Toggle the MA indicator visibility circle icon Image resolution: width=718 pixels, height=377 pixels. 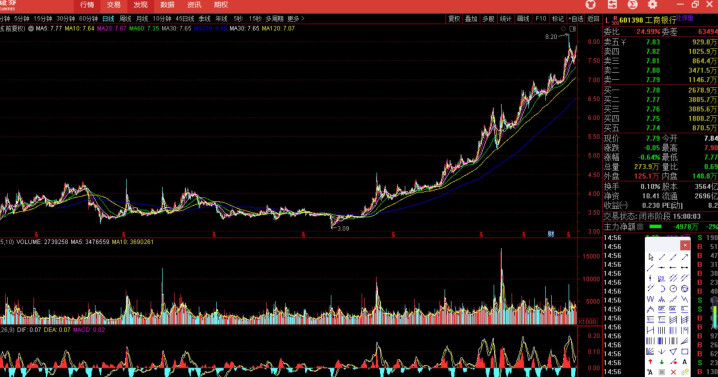click(x=31, y=28)
